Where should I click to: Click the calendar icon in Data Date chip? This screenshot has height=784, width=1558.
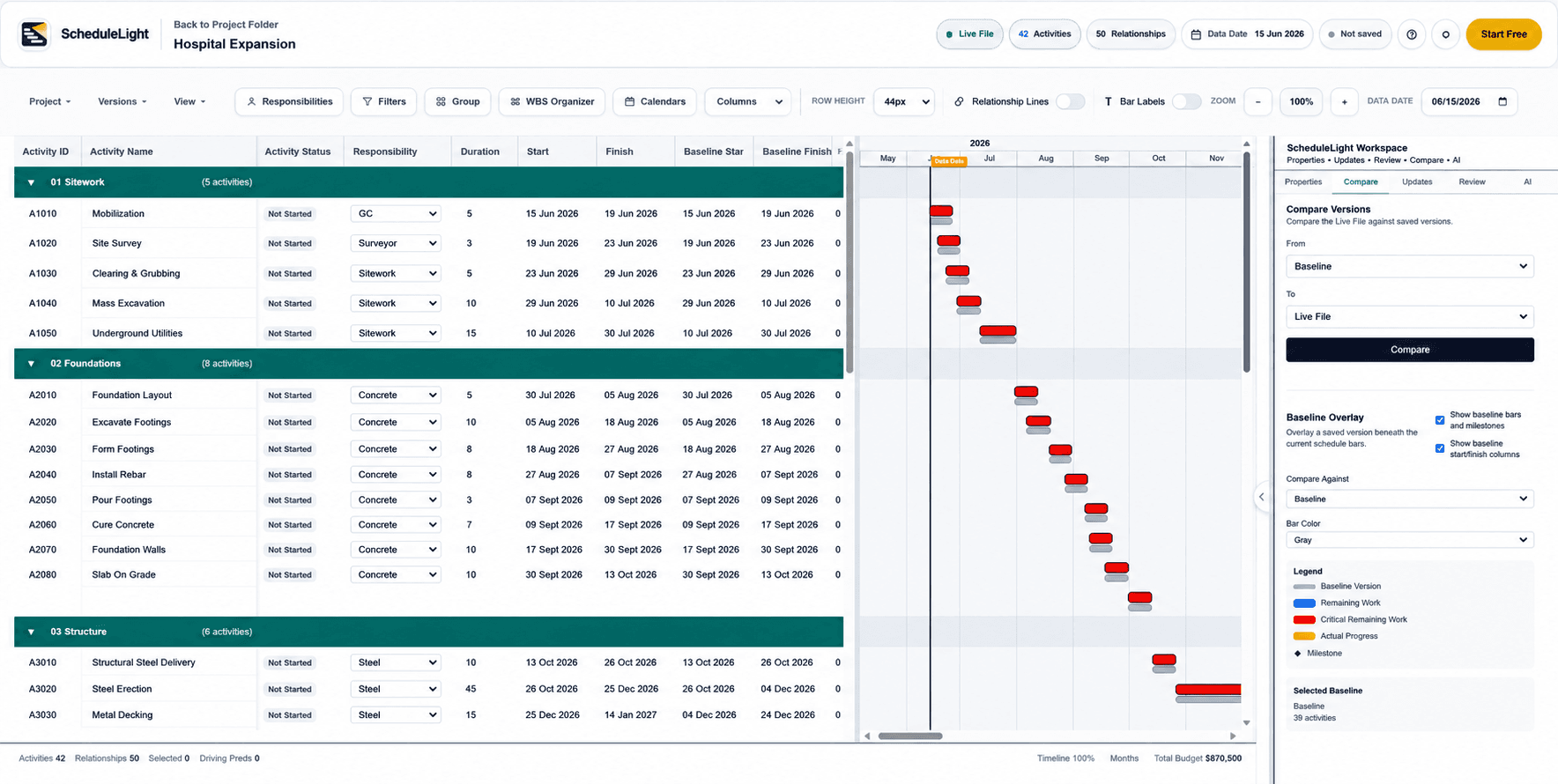[x=1196, y=34]
